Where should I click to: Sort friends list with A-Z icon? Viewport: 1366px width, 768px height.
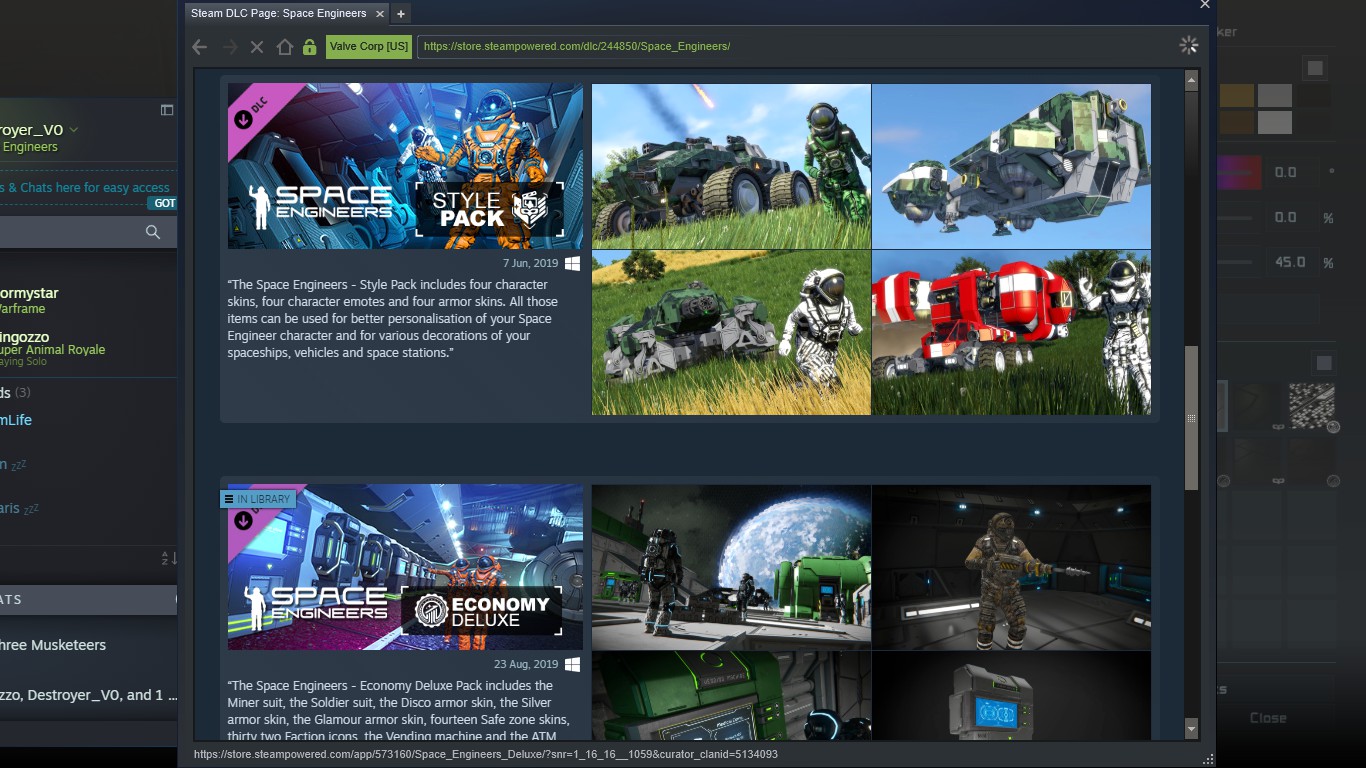click(x=168, y=558)
